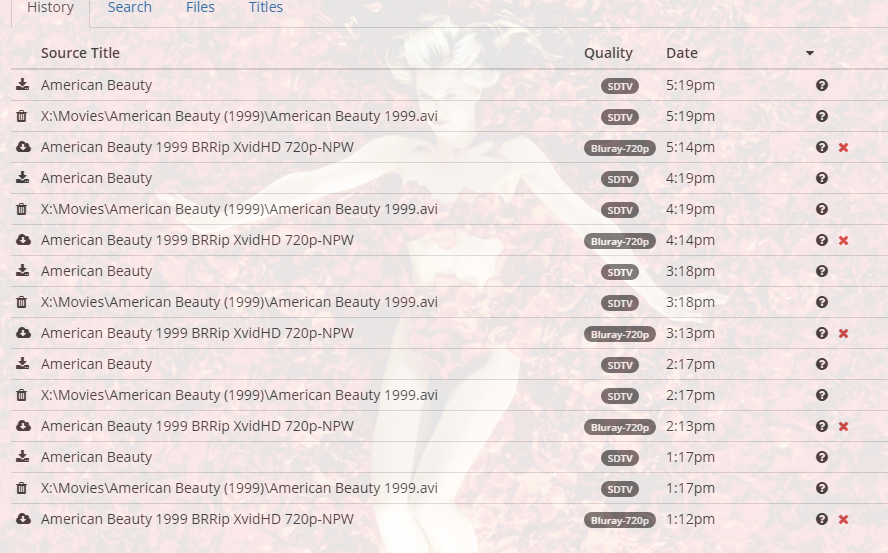Click the red X on the 3:13pm row
The height and width of the screenshot is (553, 888).
(x=843, y=333)
